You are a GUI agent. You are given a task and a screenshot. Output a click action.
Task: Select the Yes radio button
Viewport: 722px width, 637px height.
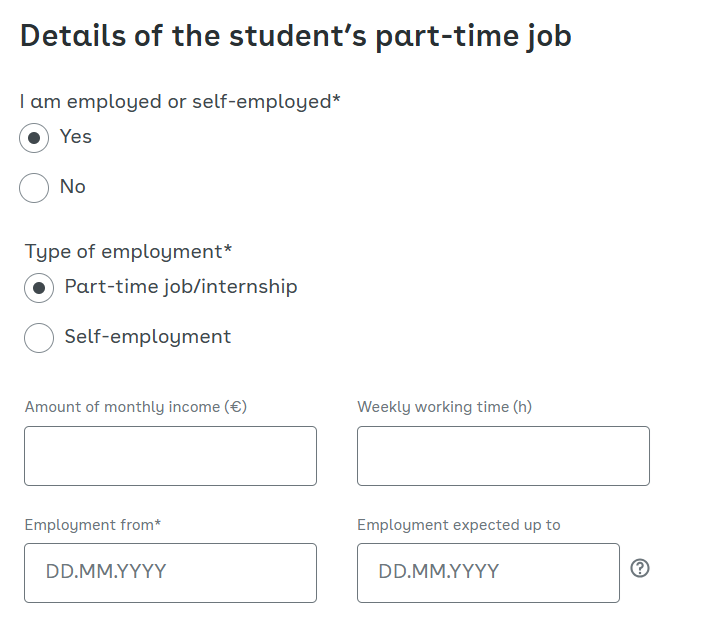coord(34,138)
